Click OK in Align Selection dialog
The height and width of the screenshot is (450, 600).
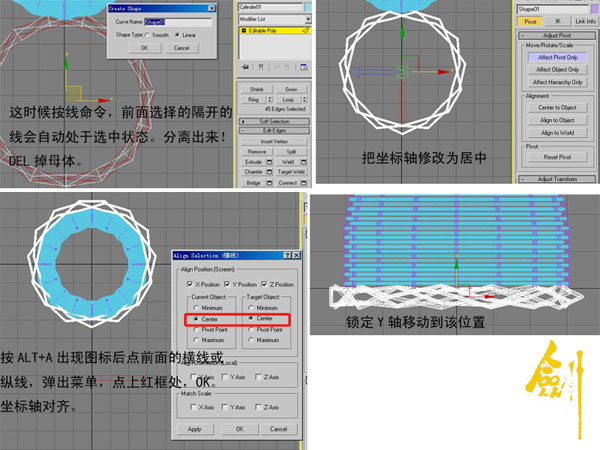click(240, 429)
